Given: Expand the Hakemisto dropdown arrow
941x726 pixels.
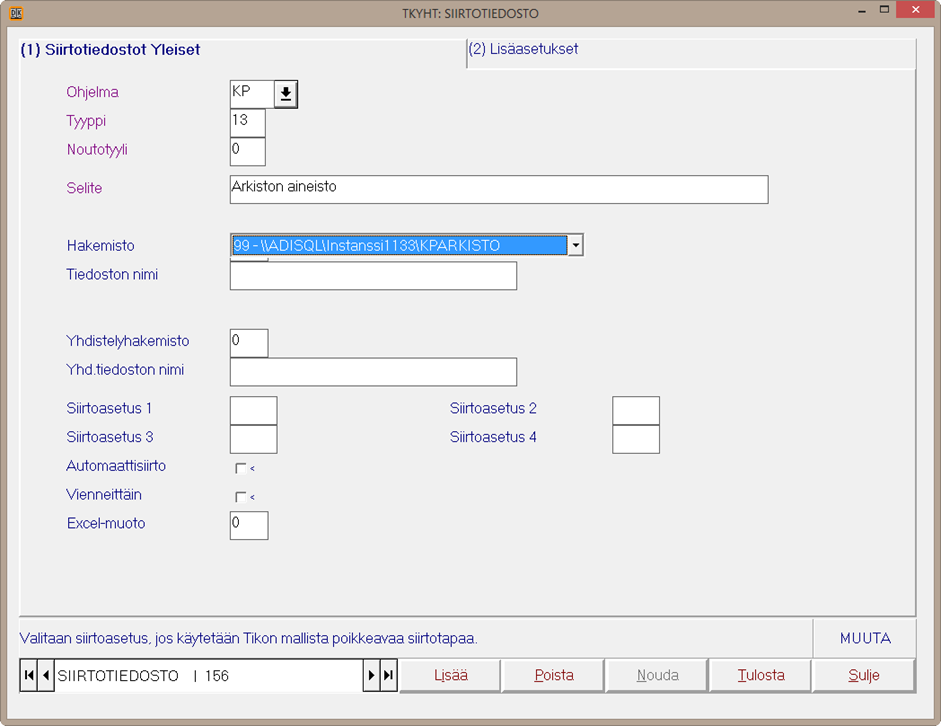Looking at the screenshot, I should pyautogui.click(x=575, y=245).
